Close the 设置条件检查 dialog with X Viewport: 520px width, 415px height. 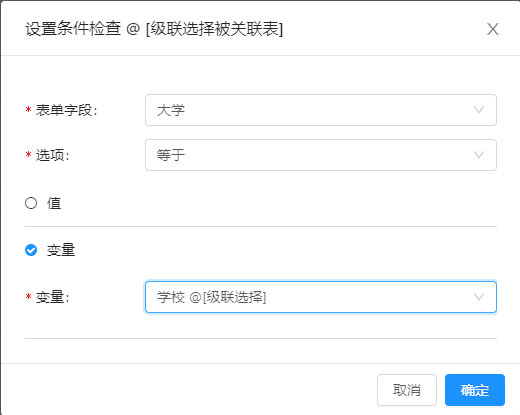[493, 29]
